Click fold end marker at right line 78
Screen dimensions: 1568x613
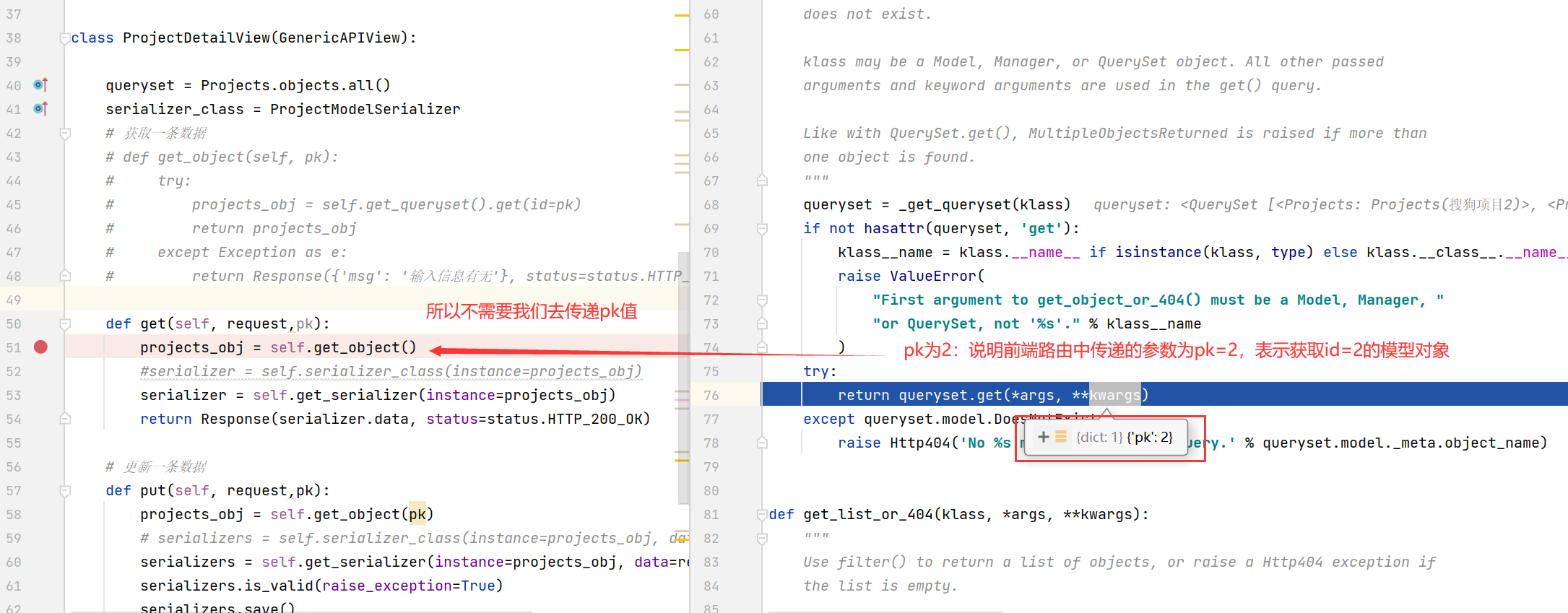[x=762, y=443]
